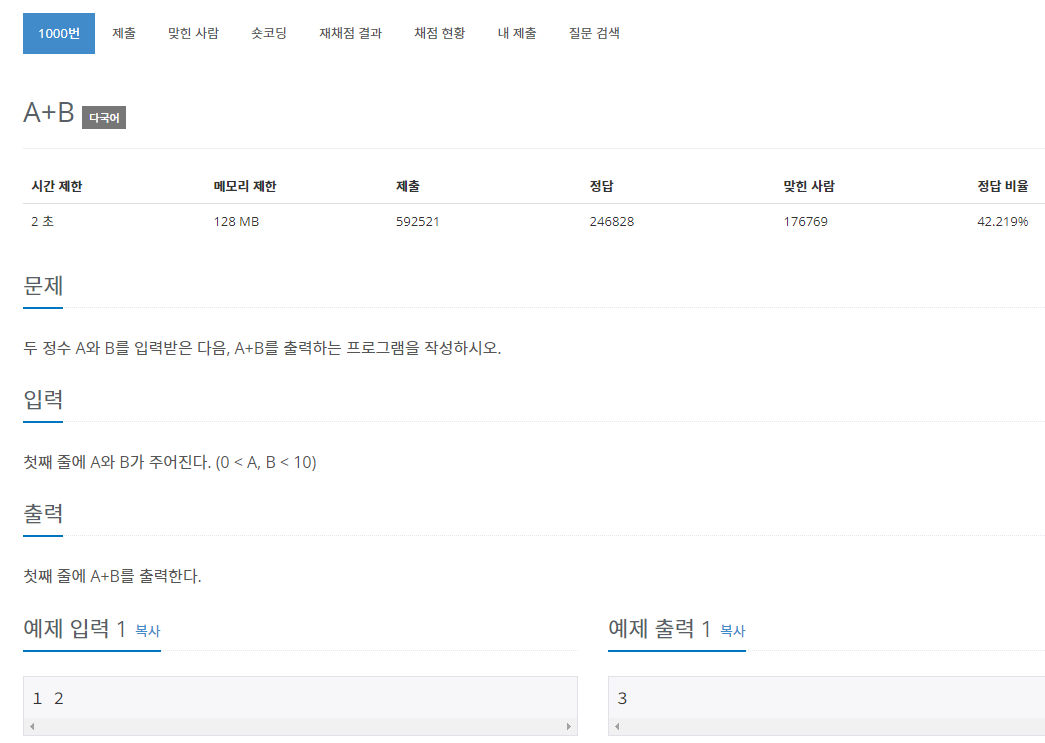Viewport: 1045px width, 743px height.
Task: Copy example output 1 with 복사
Action: coord(732,631)
